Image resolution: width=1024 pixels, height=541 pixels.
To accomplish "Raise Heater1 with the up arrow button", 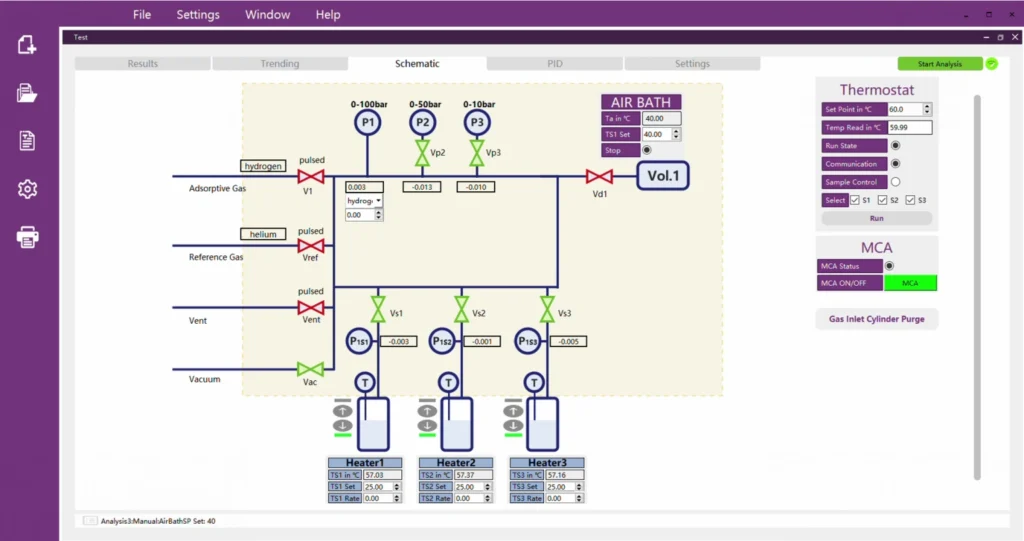I will [x=343, y=410].
